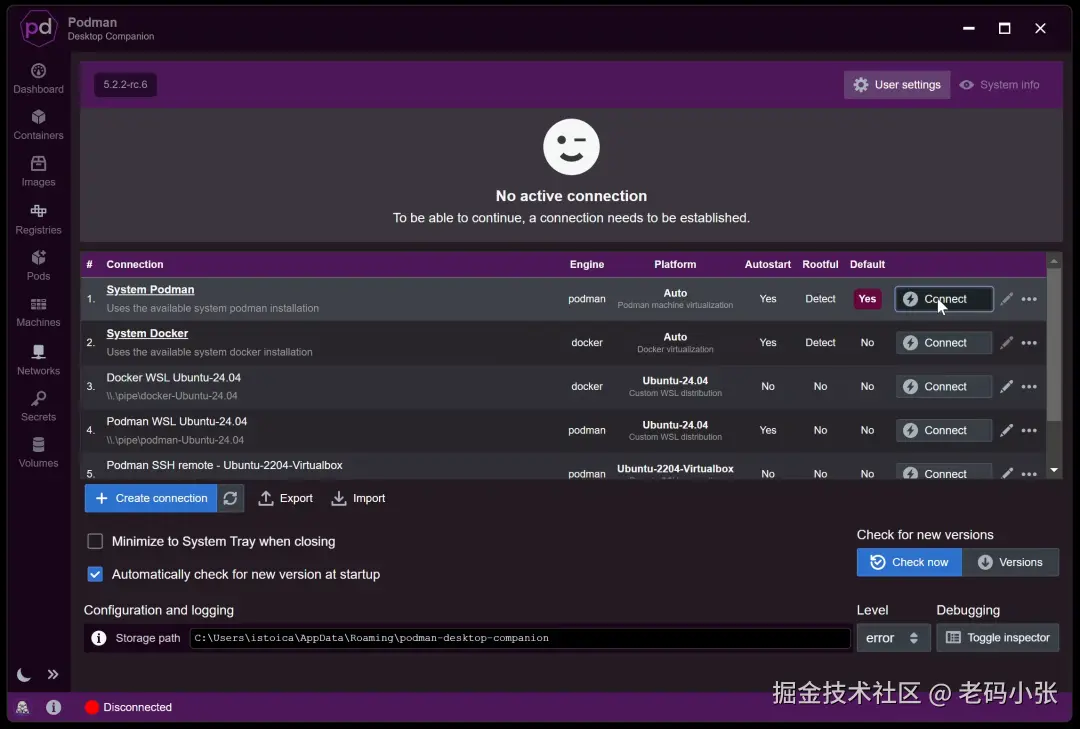Viewport: 1080px width, 729px height.
Task: Edit System Docker connection with pencil icon
Action: [1006, 342]
